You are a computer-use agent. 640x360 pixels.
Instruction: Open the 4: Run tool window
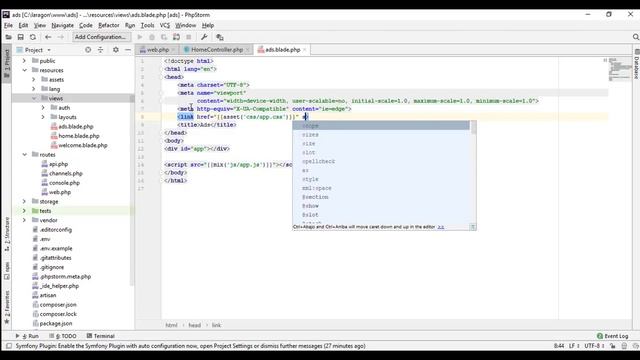coord(27,336)
